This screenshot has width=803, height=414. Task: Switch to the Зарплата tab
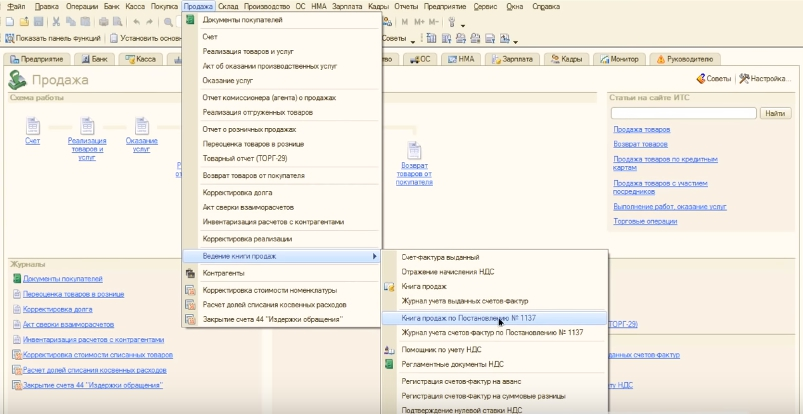(x=517, y=59)
